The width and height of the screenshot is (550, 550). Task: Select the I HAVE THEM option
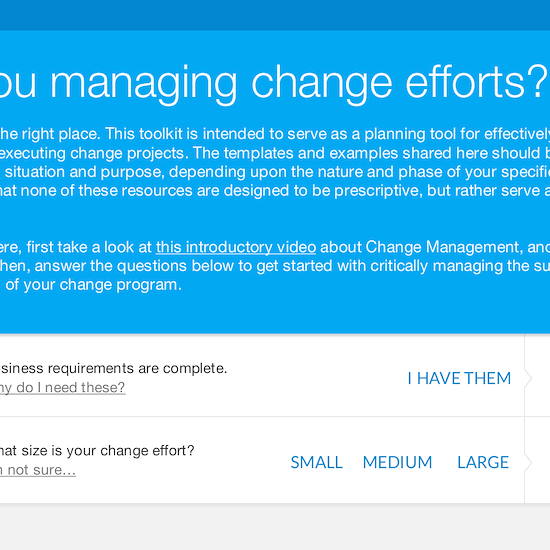pos(459,378)
